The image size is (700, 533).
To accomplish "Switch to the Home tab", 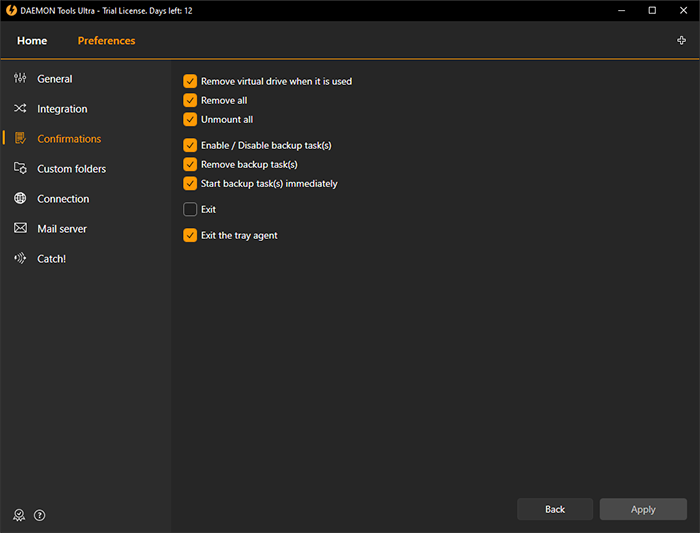I will 32,41.
